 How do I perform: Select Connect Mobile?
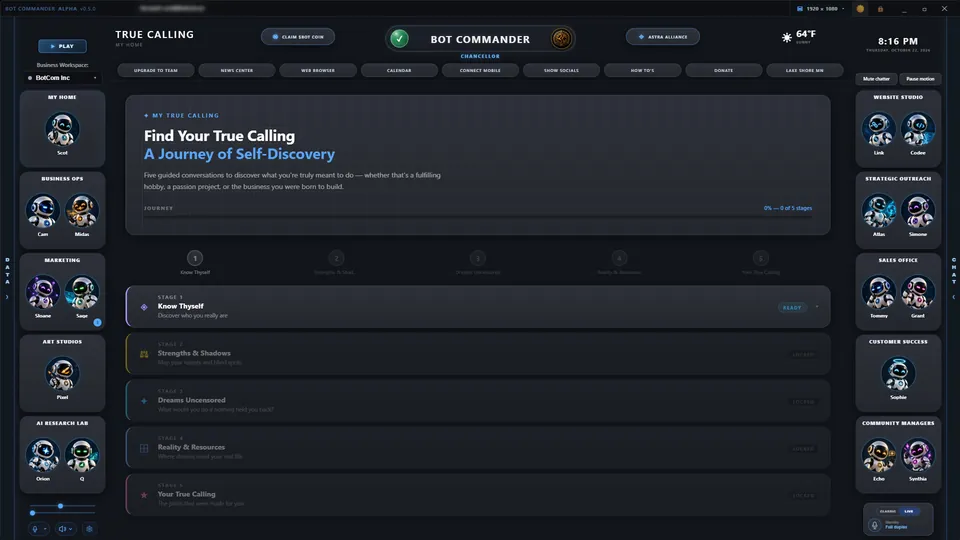[x=480, y=70]
